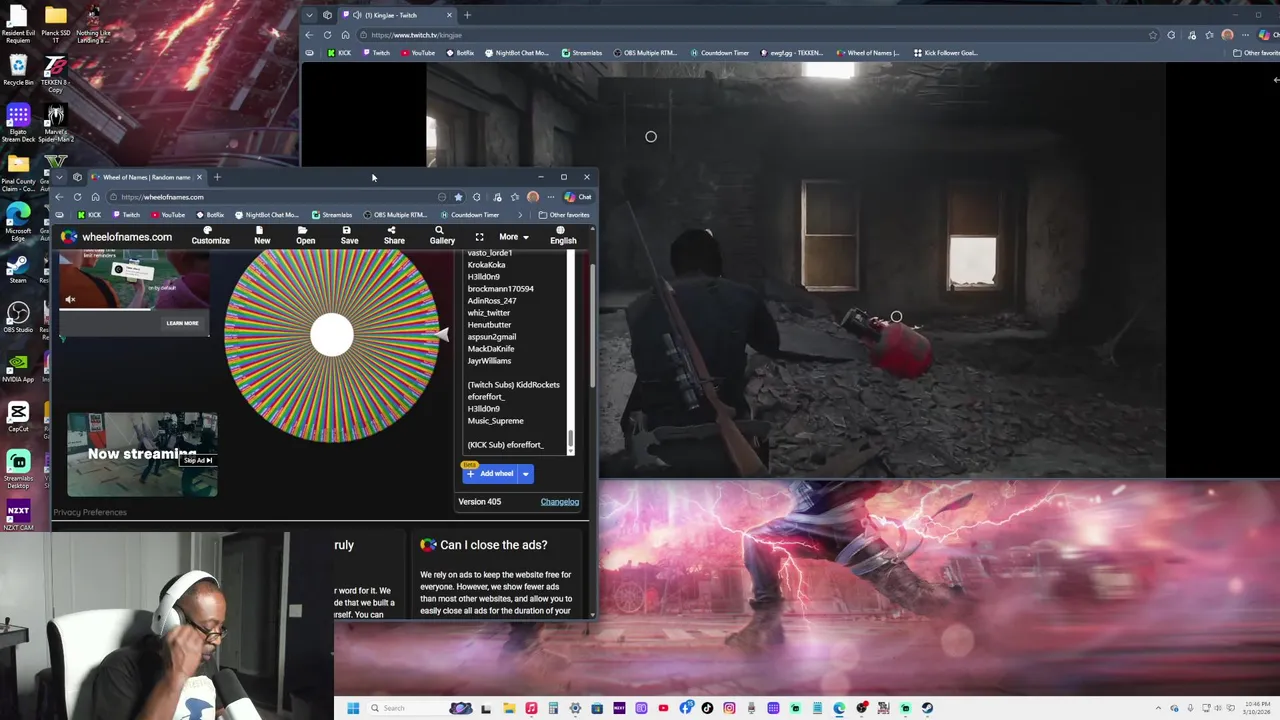Toggle fullscreen wheel view
Screen dimensions: 1280x720
tap(479, 237)
